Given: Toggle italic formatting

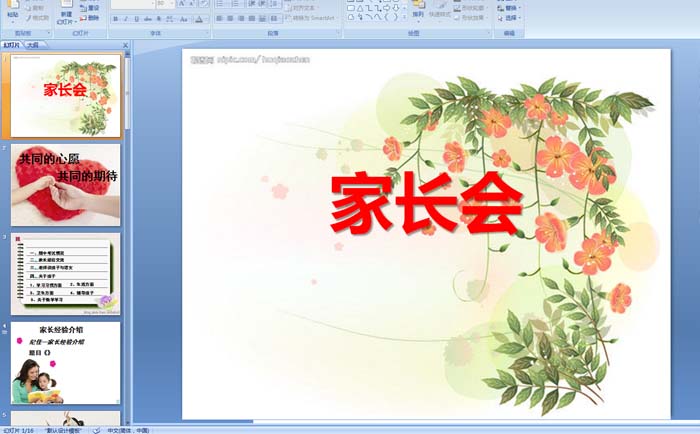Looking at the screenshot, I should pos(126,19).
